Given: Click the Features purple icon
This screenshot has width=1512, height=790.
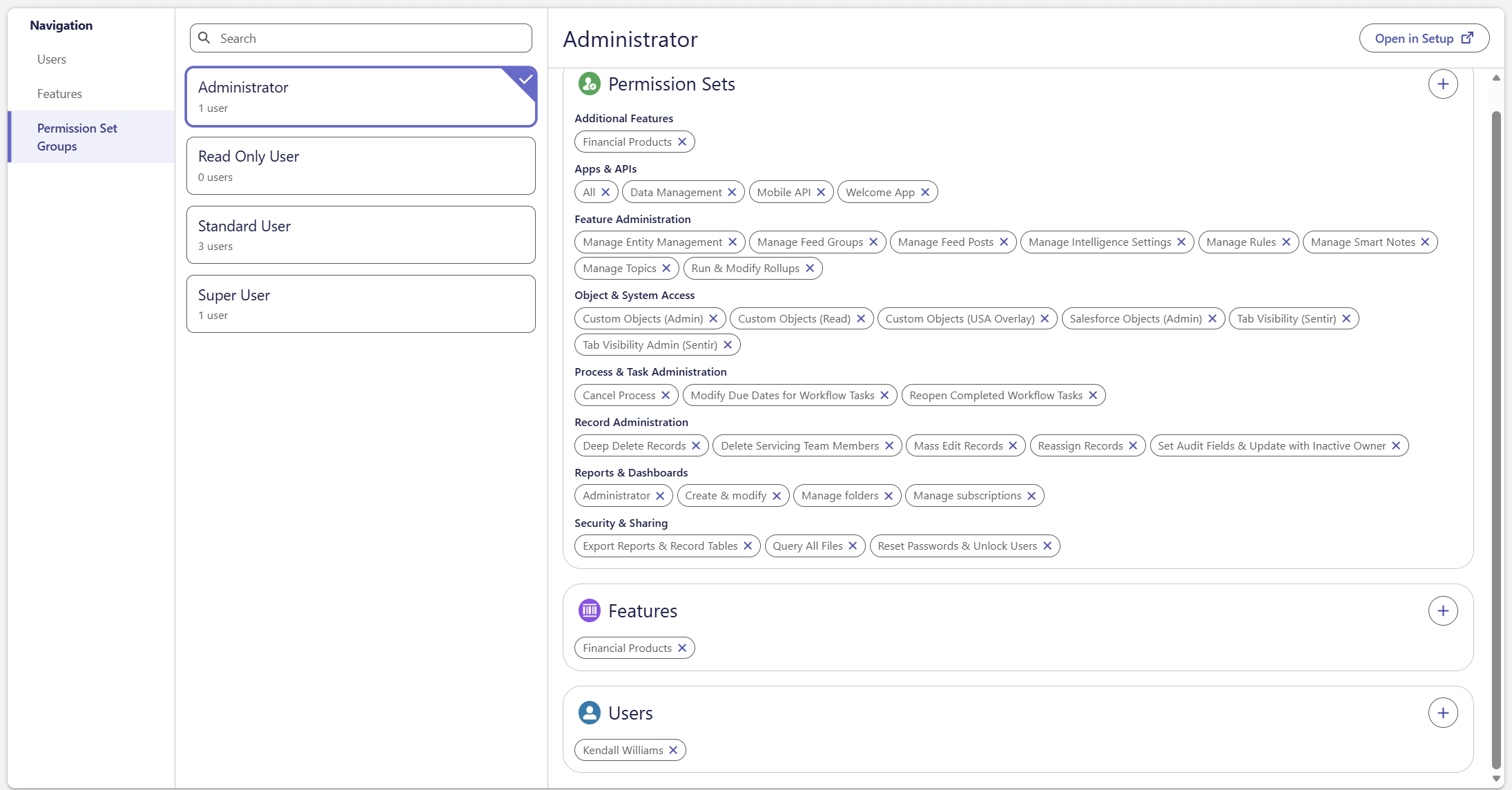Looking at the screenshot, I should point(589,610).
